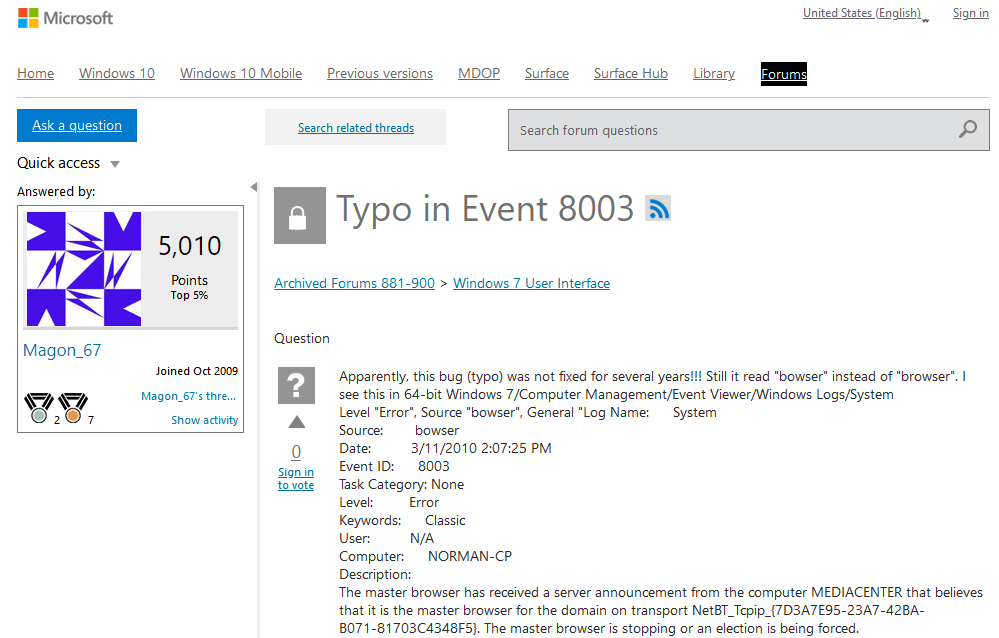
Task: Click the locked thread padlock icon
Action: point(300,216)
